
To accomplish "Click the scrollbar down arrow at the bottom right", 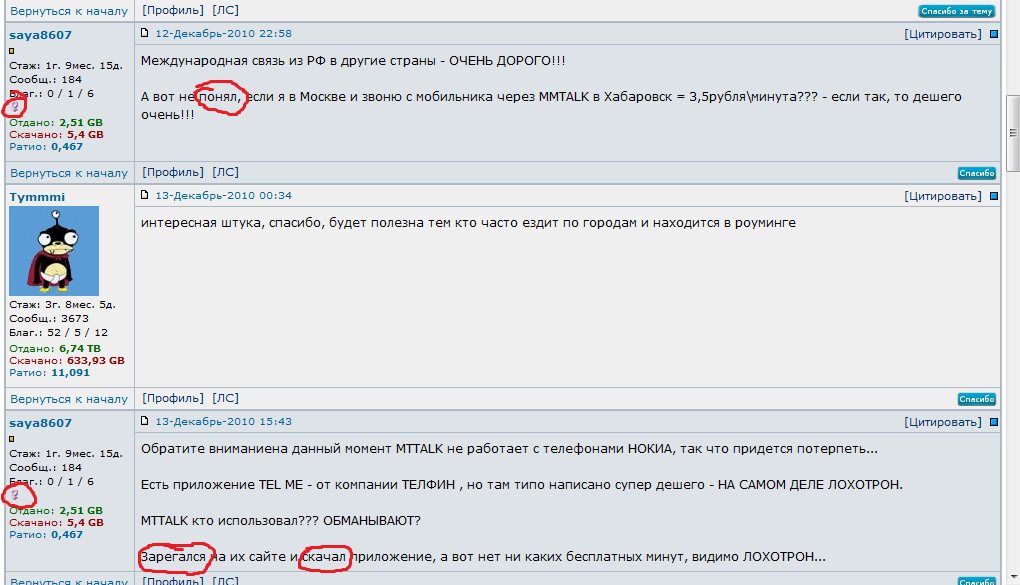I will [1013, 578].
